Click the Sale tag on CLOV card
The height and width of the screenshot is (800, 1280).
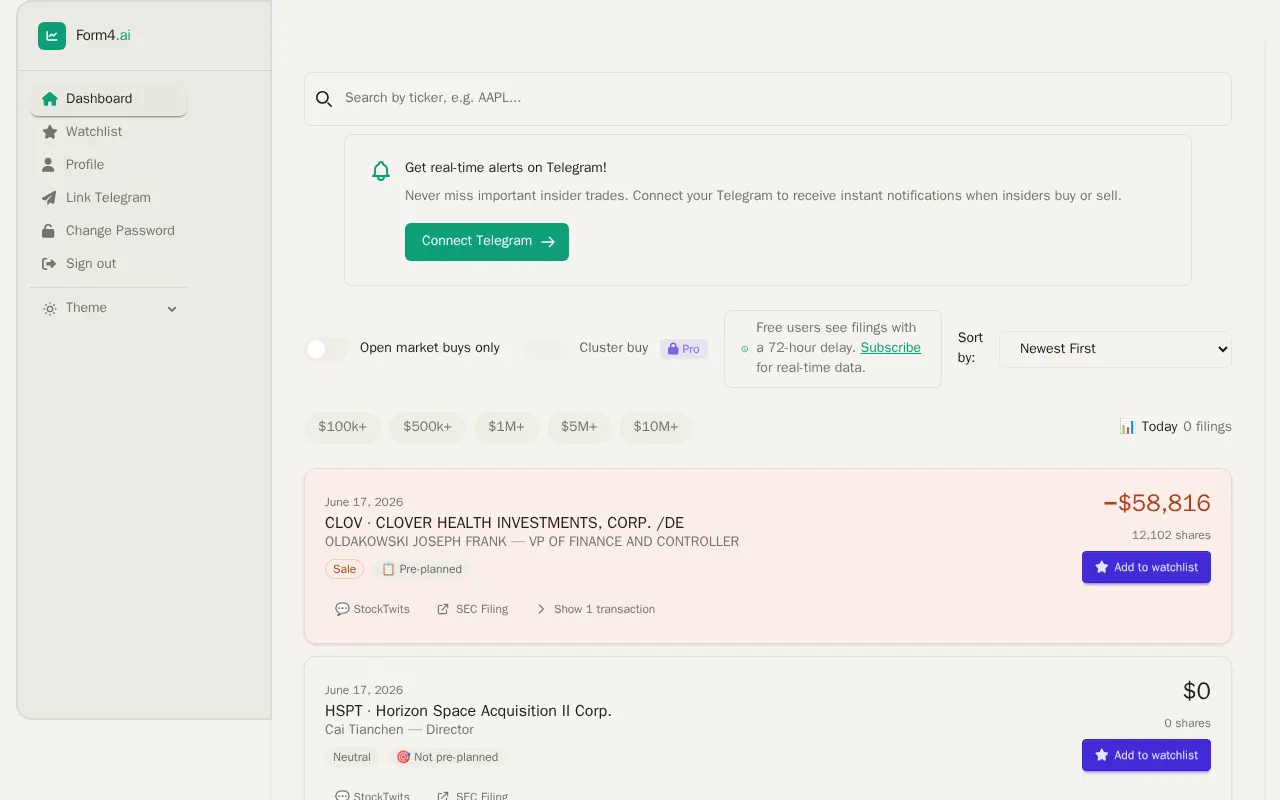coord(344,569)
